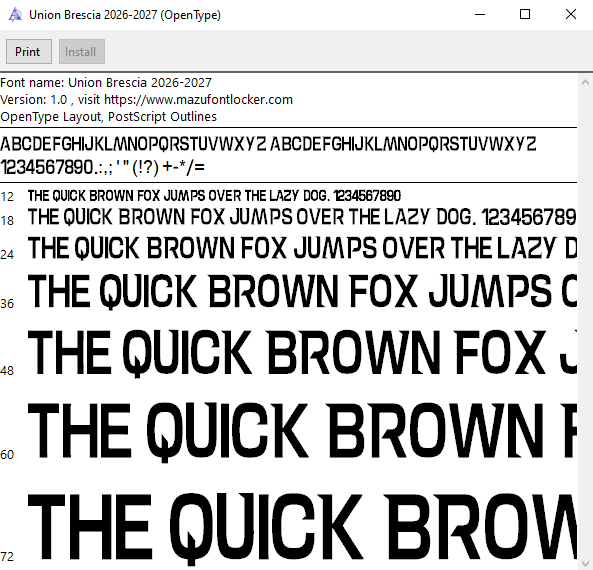Close the Union Brescia font window
593x570 pixels.
tap(571, 15)
